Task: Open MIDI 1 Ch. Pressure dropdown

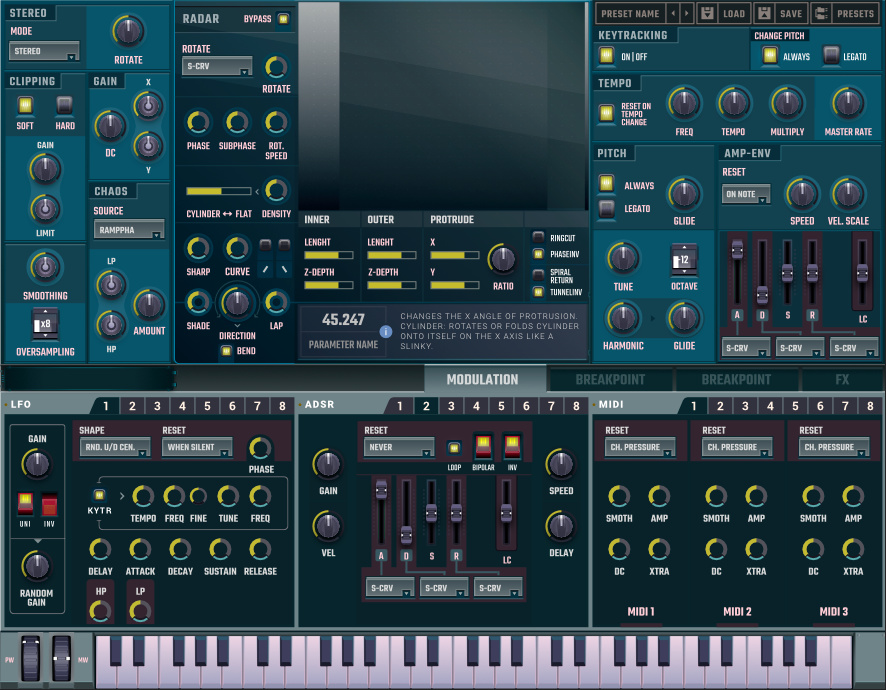Action: (x=640, y=447)
